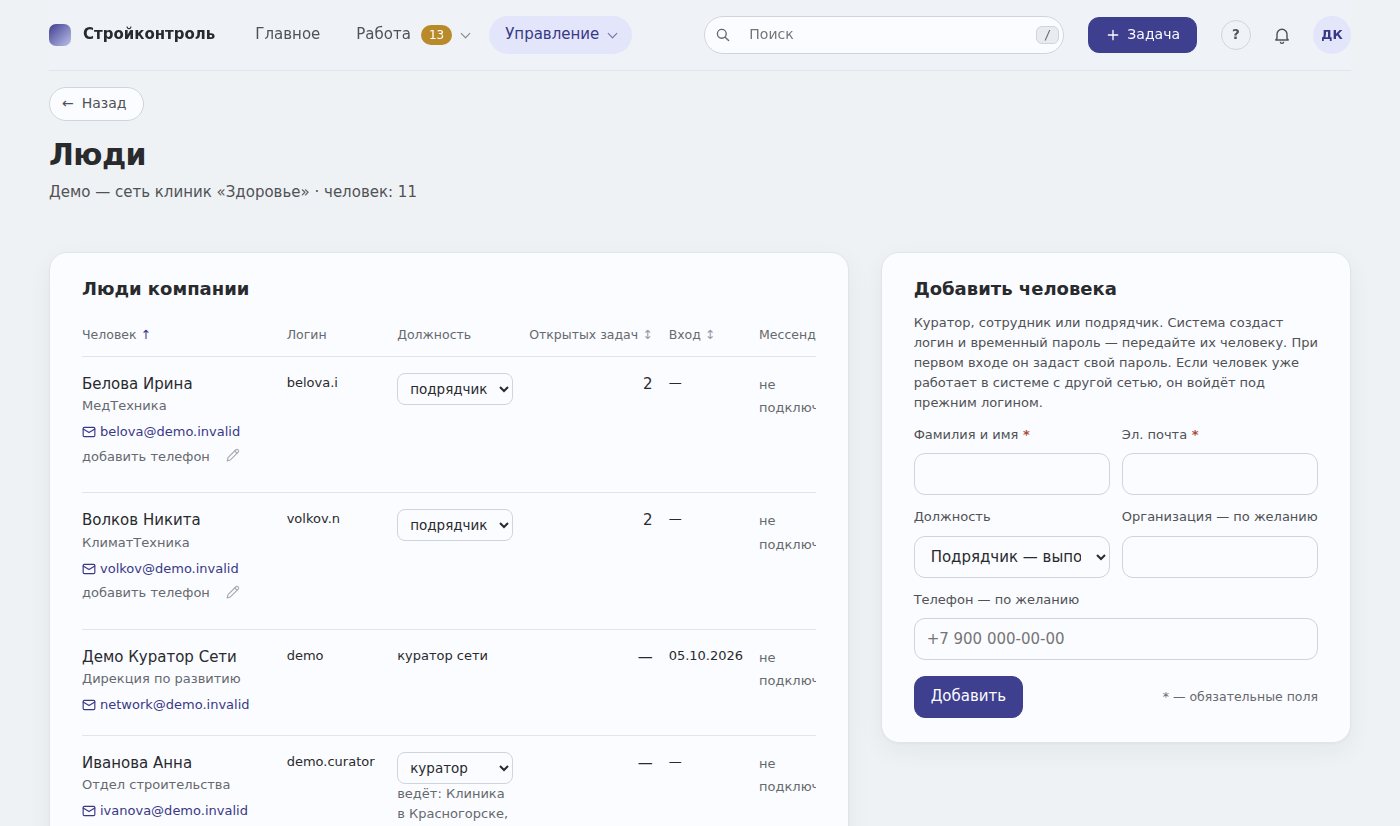Click the envelope icon beside network@demo.invalid

(x=89, y=705)
